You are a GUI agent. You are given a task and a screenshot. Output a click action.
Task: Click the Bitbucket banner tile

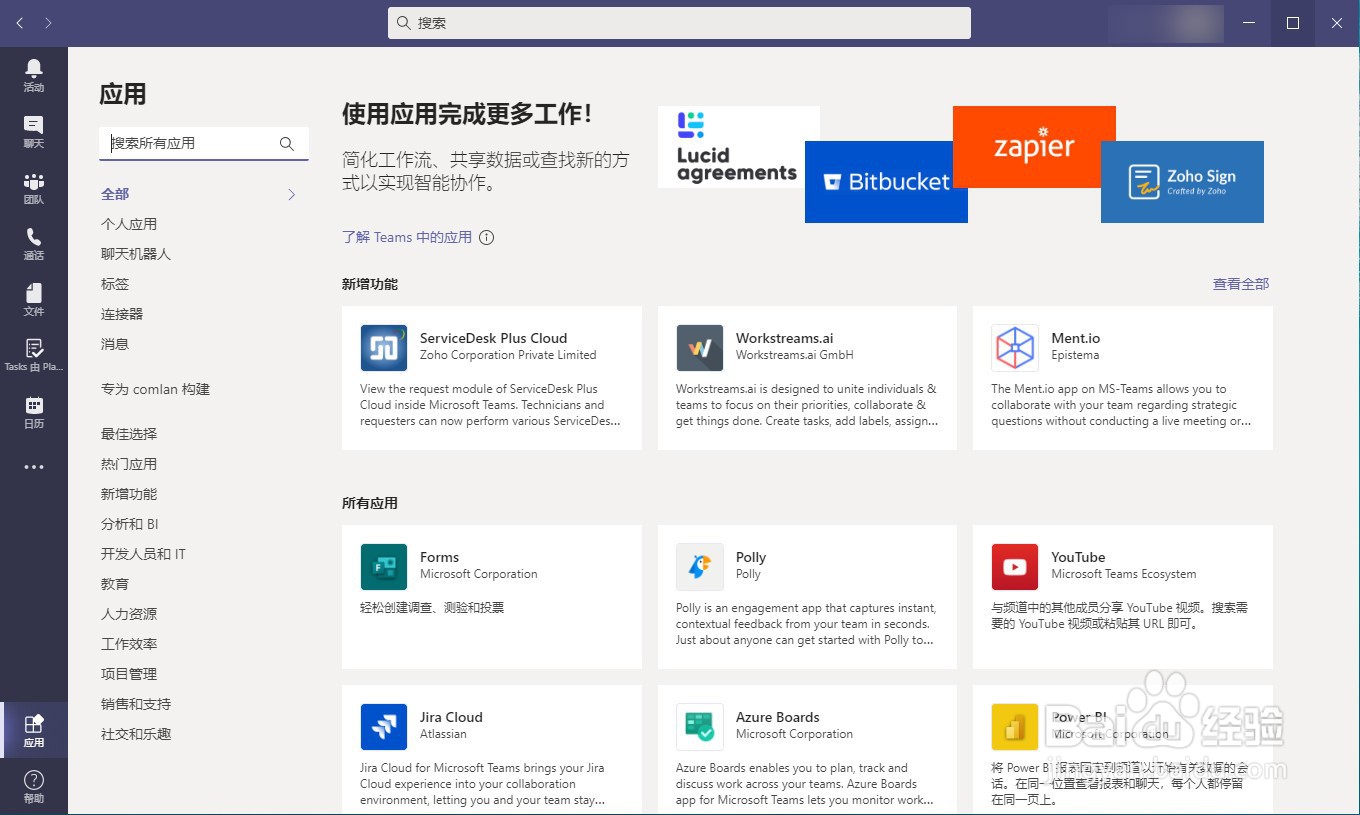click(886, 182)
